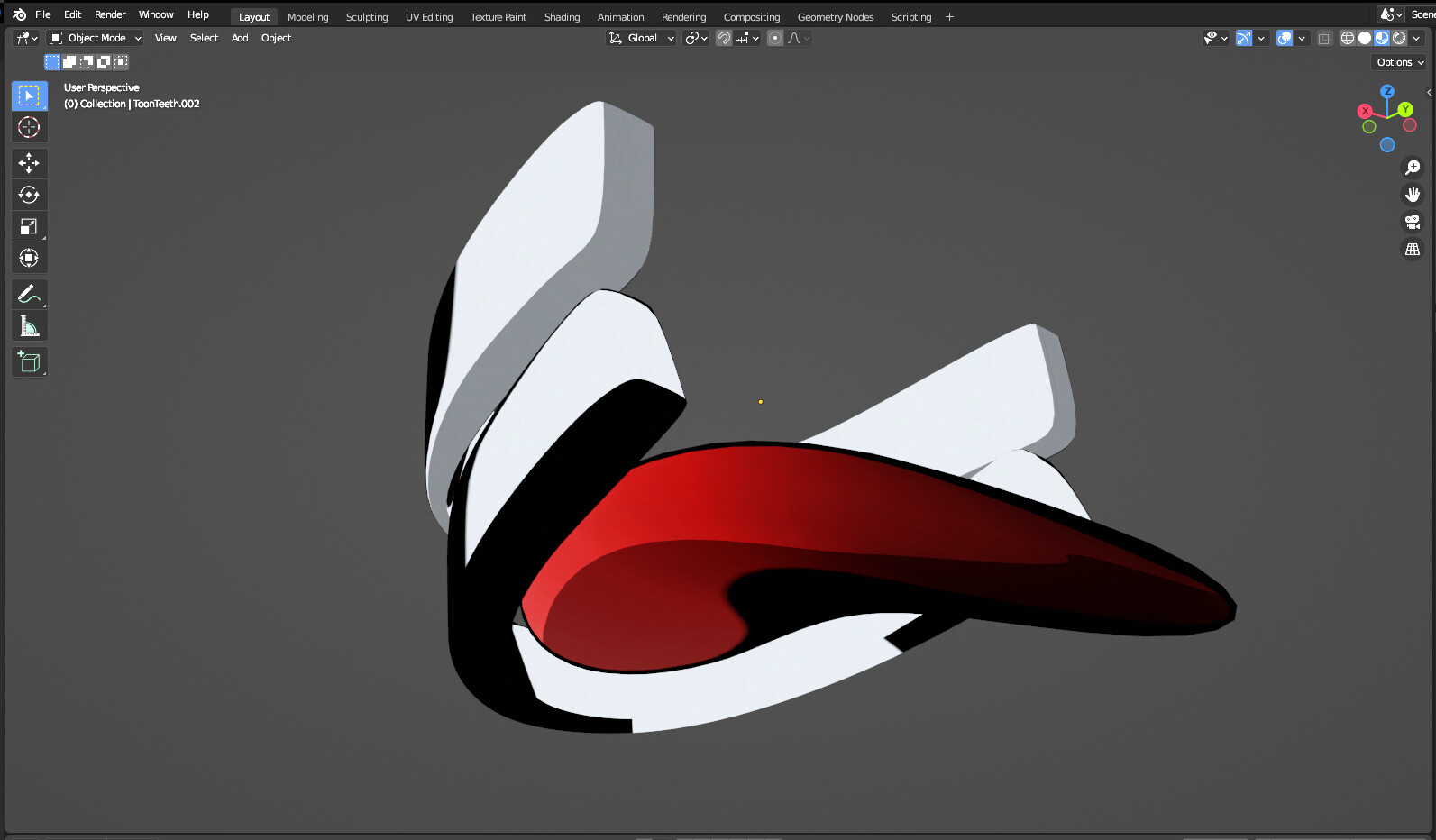Switch to Material Preview shading
This screenshot has width=1436, height=840.
1382,38
